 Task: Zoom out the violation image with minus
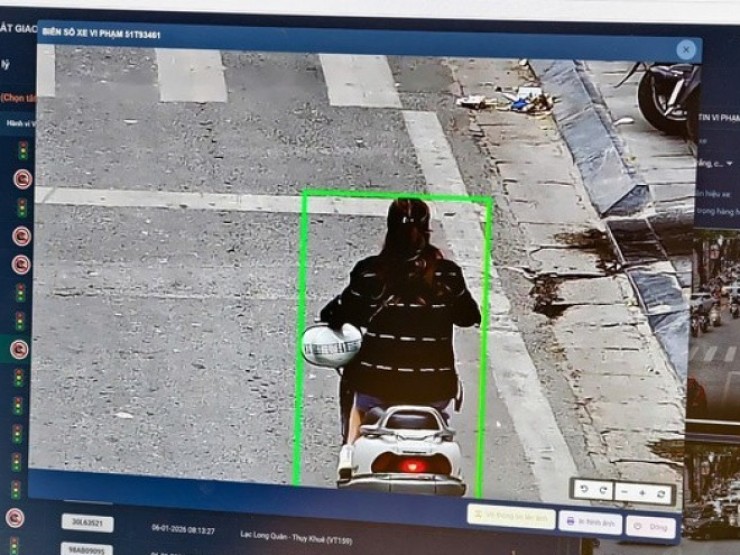pyautogui.click(x=624, y=493)
